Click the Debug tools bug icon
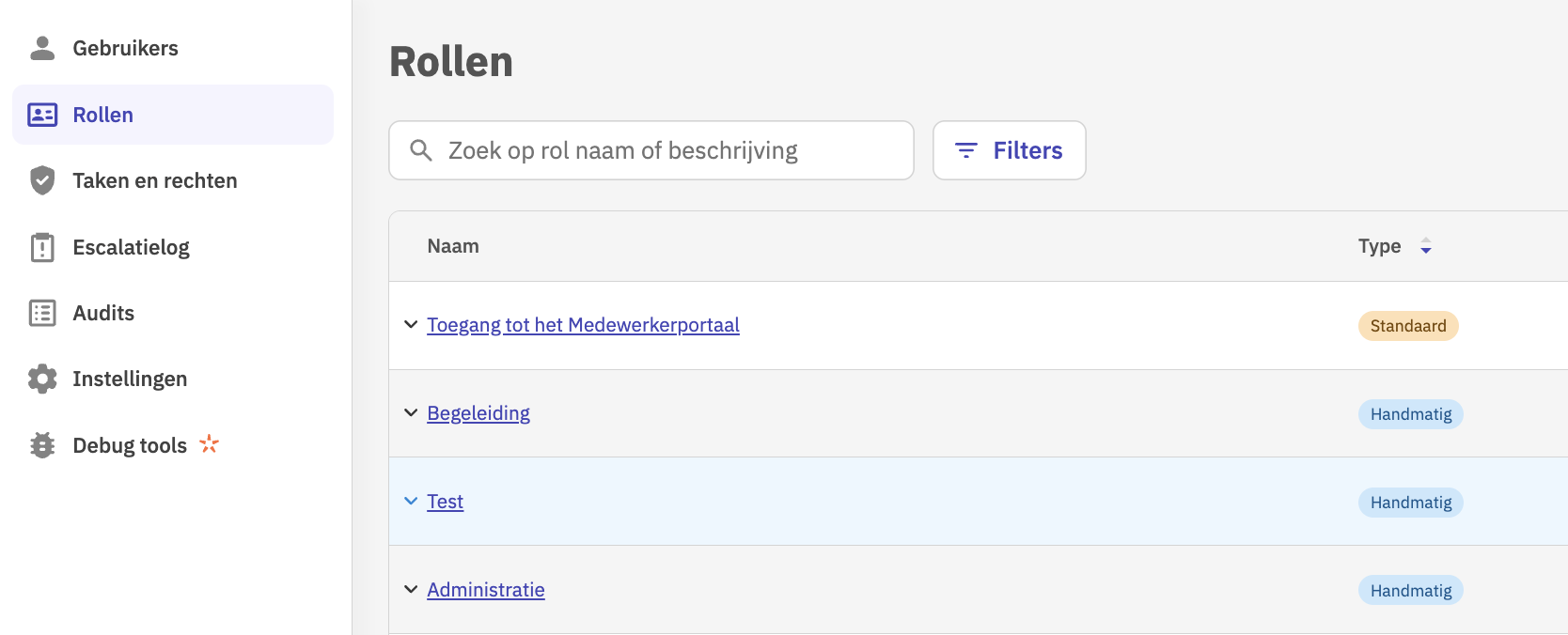Screen dimensions: 1568x635 42,445
